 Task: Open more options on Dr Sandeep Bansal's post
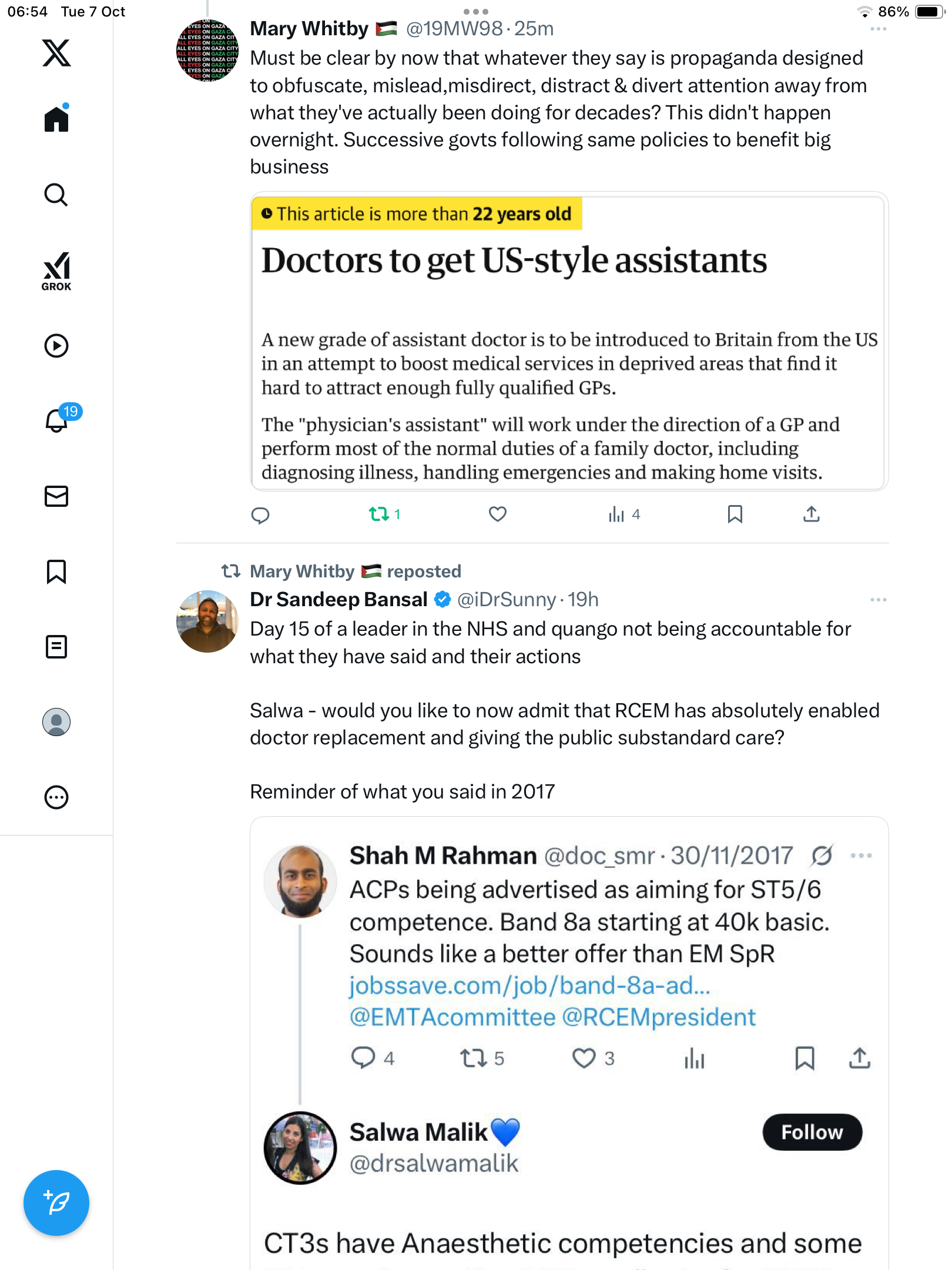878,600
